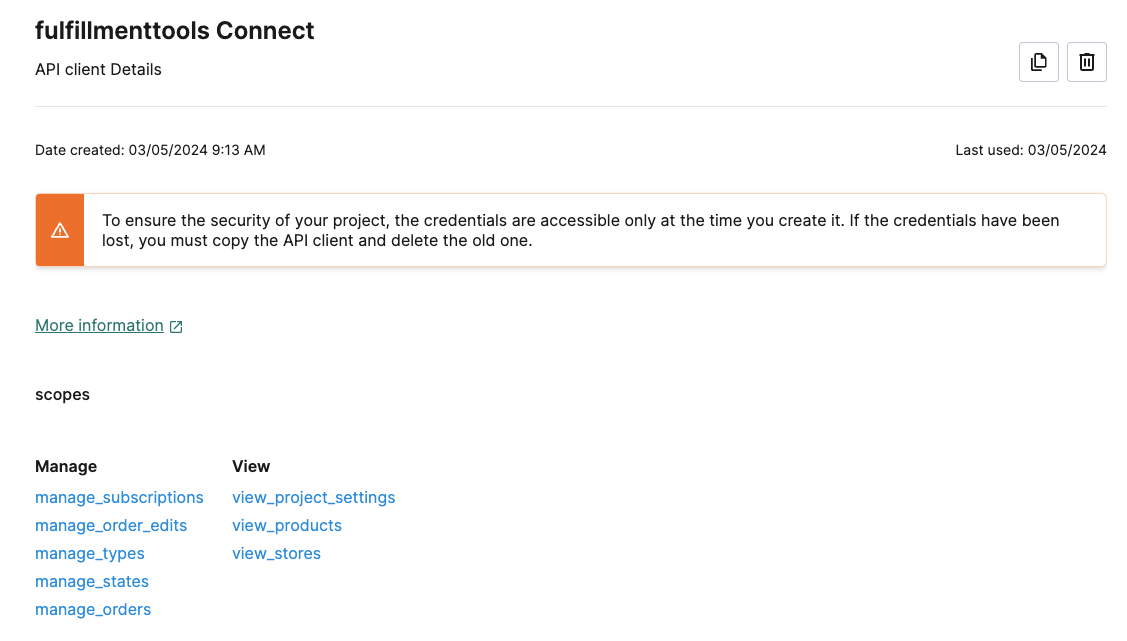Click the API client Details subtitle
1127x641 pixels.
(98, 69)
